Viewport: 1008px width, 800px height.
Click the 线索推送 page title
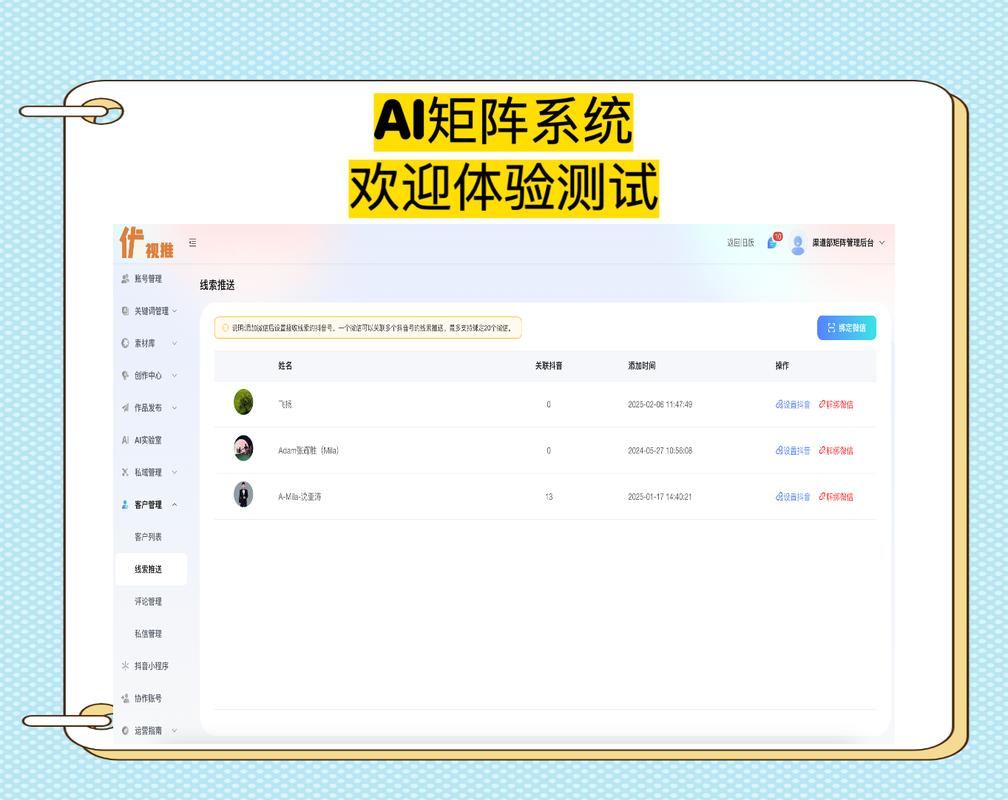[x=217, y=285]
